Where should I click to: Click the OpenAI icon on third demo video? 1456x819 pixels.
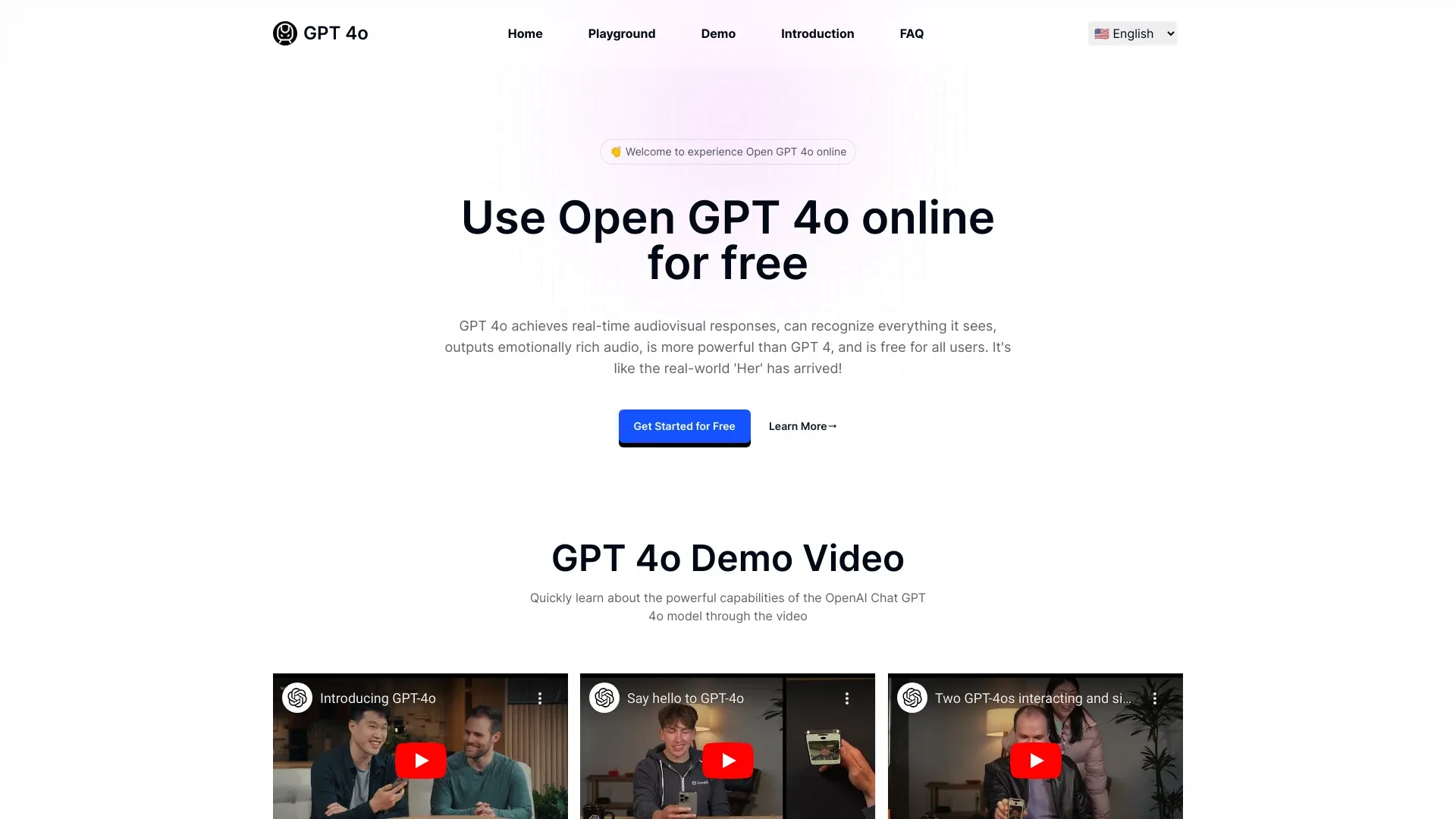click(x=912, y=698)
